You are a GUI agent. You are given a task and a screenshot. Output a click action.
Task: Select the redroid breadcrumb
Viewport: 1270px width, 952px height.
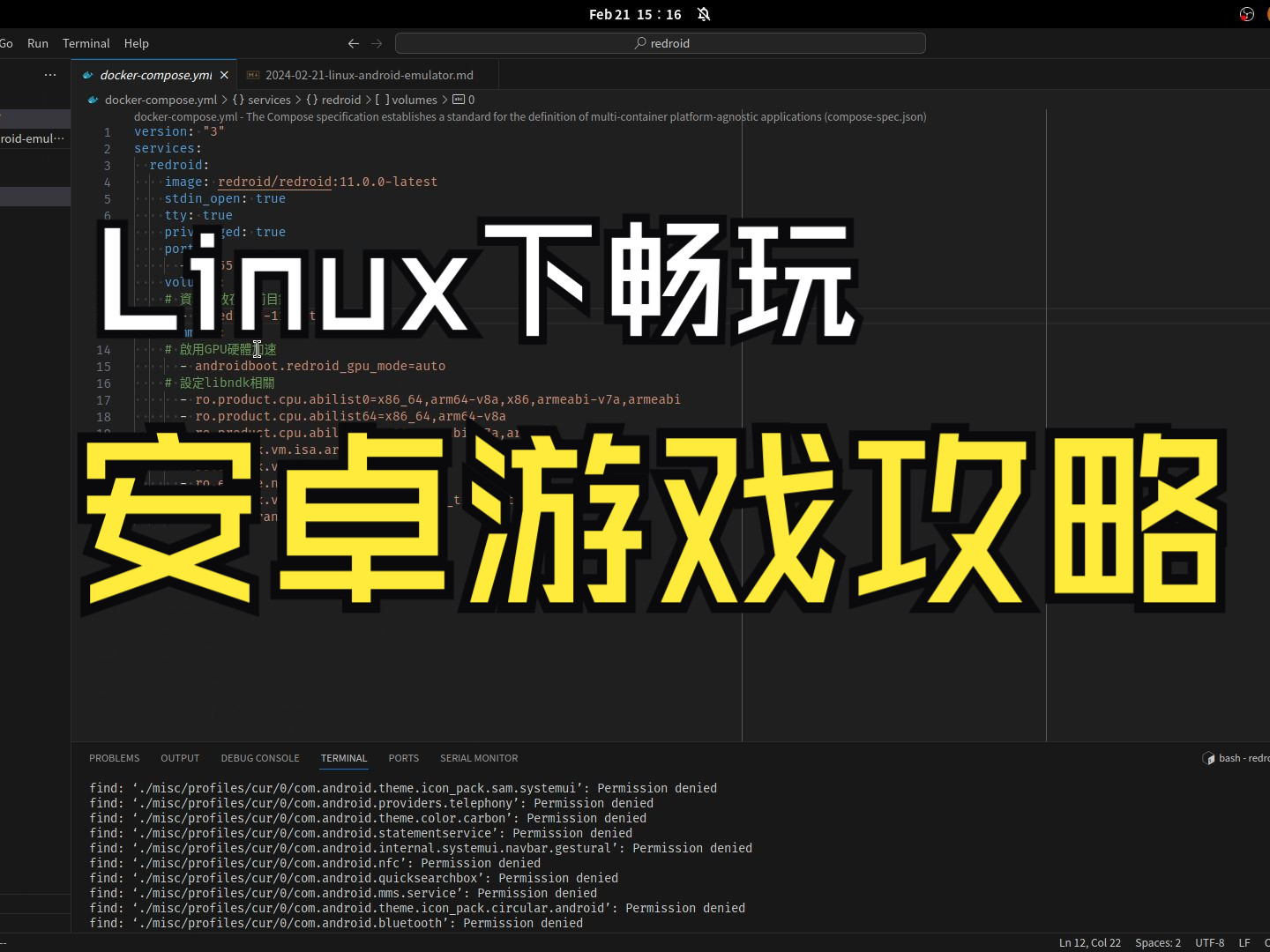333,100
